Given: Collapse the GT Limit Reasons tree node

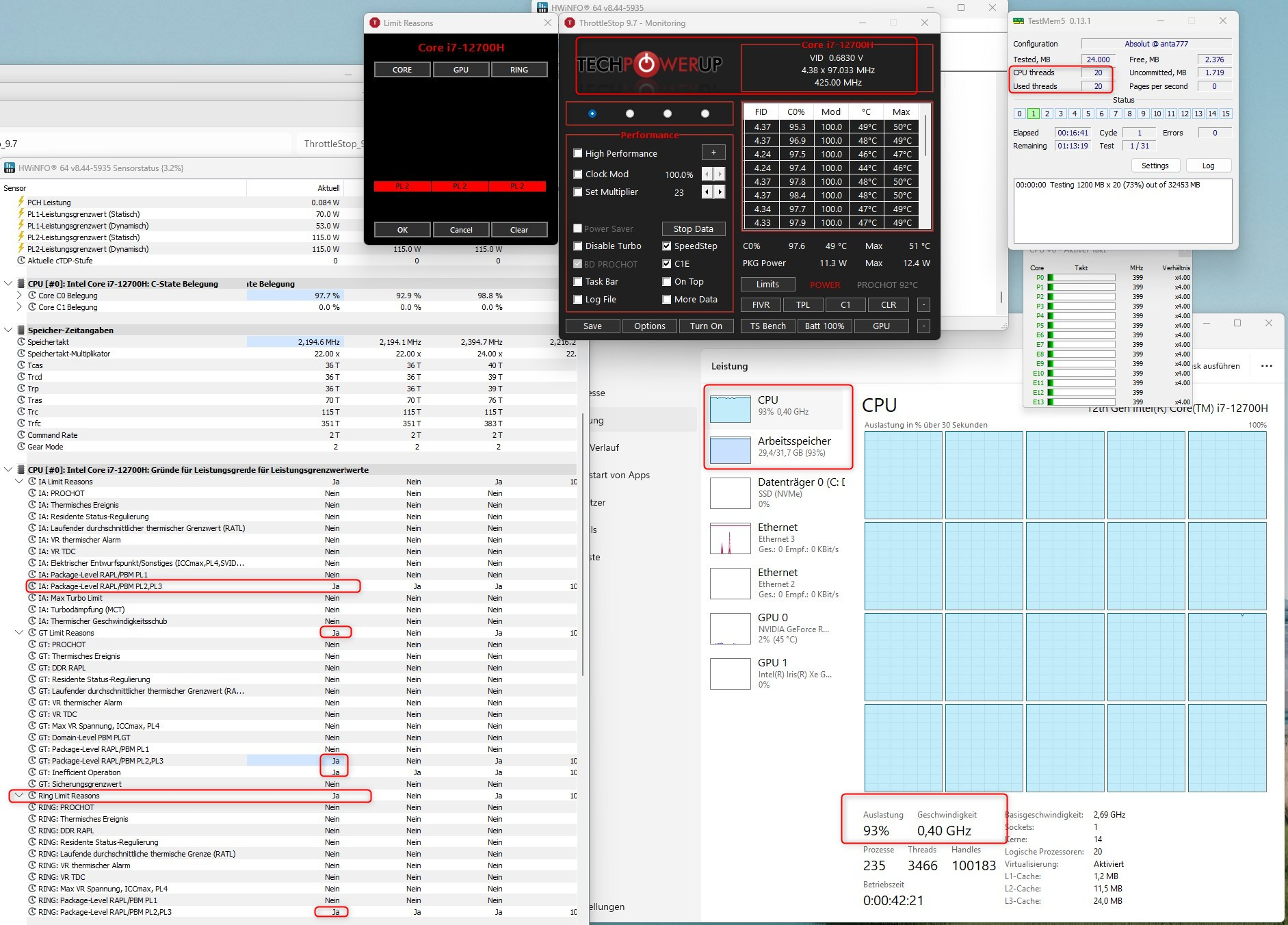Looking at the screenshot, I should click(19, 632).
